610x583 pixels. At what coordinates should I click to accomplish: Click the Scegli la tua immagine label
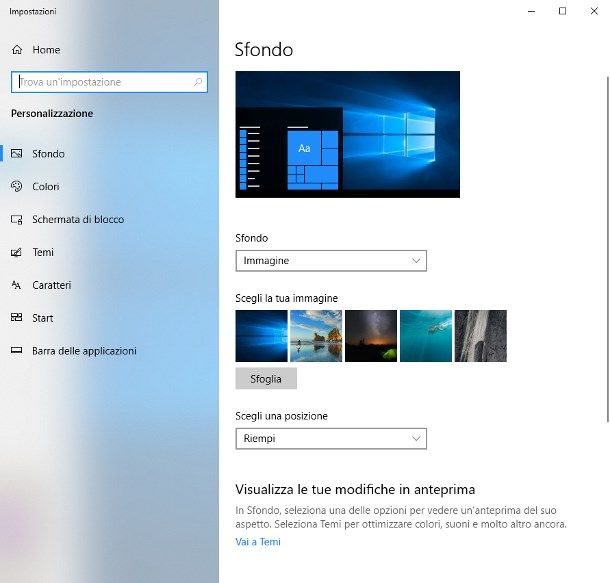coord(286,298)
